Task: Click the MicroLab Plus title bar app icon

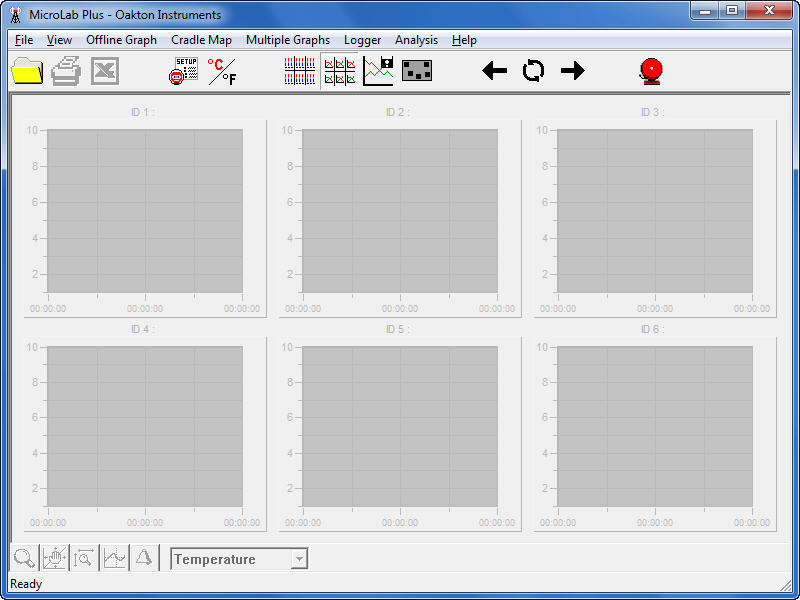Action: 16,15
